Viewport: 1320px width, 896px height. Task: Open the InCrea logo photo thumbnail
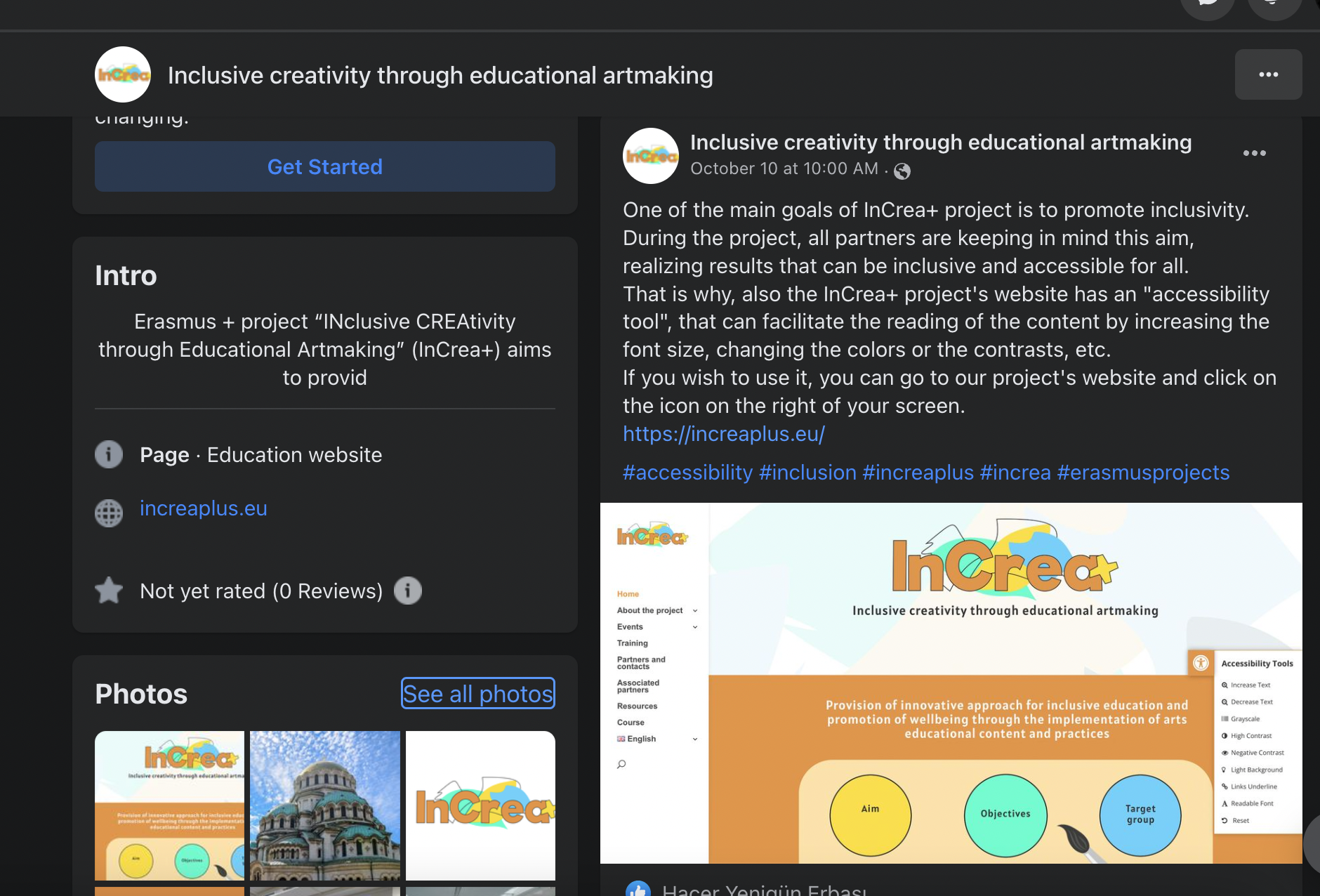point(480,805)
